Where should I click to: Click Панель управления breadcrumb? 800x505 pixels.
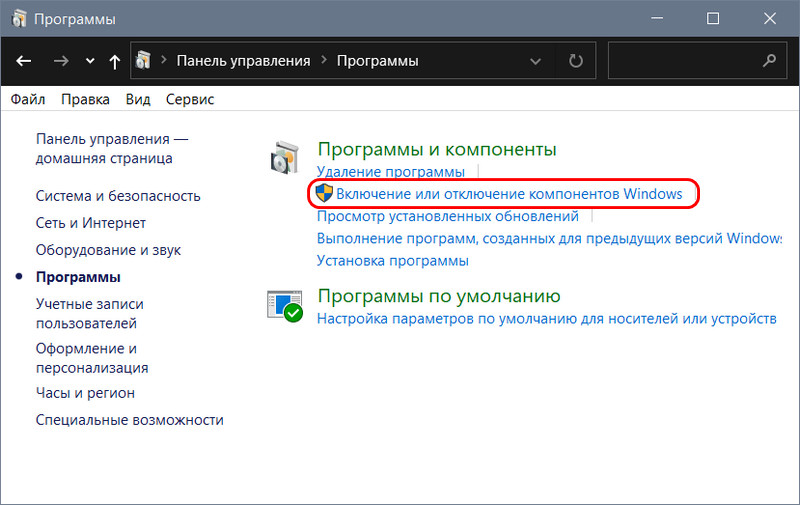click(243, 61)
